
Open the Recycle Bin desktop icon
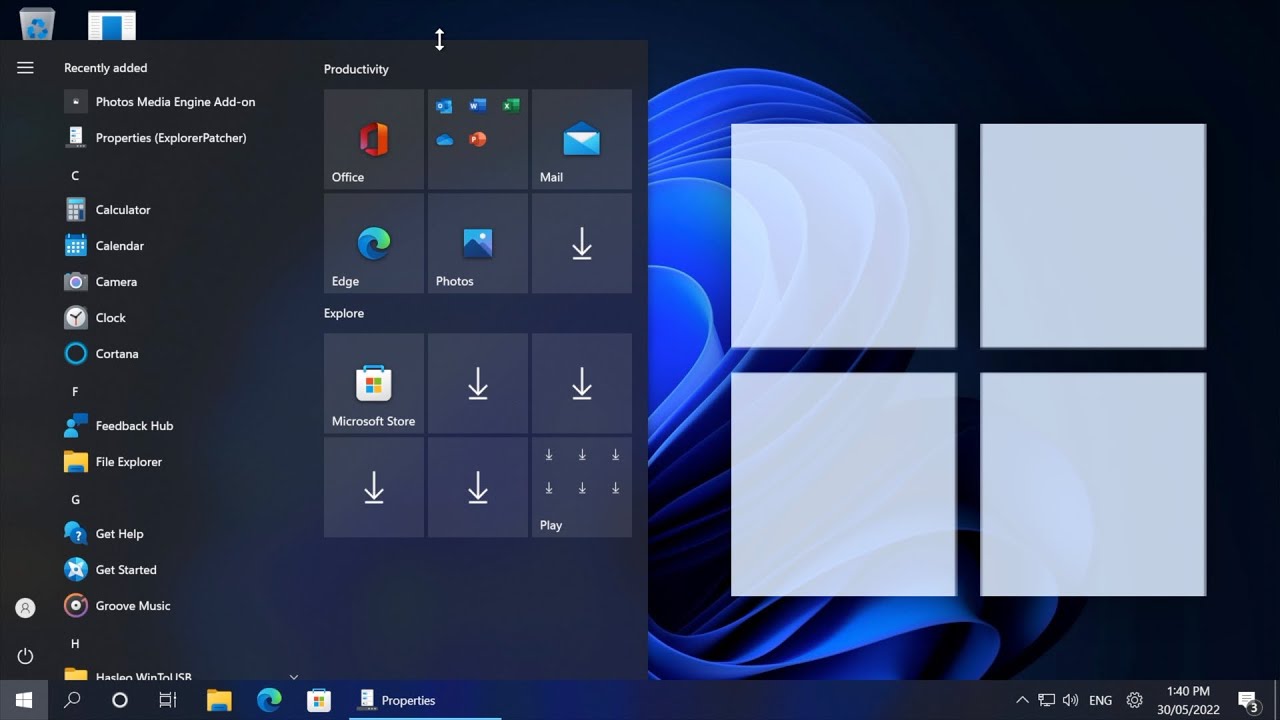37,22
